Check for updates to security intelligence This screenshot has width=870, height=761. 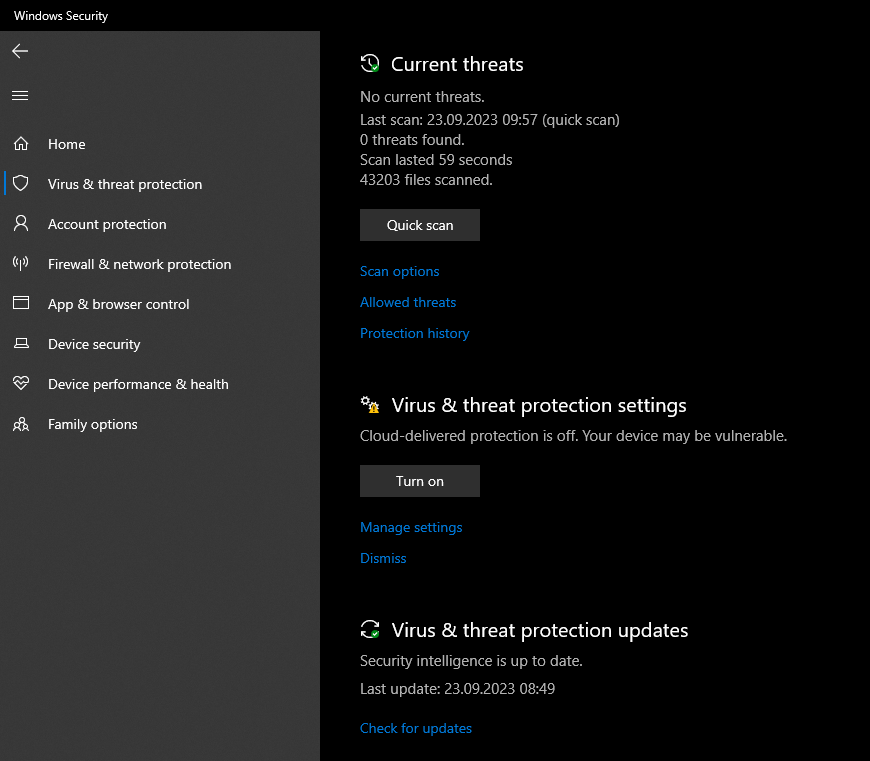[x=416, y=728]
